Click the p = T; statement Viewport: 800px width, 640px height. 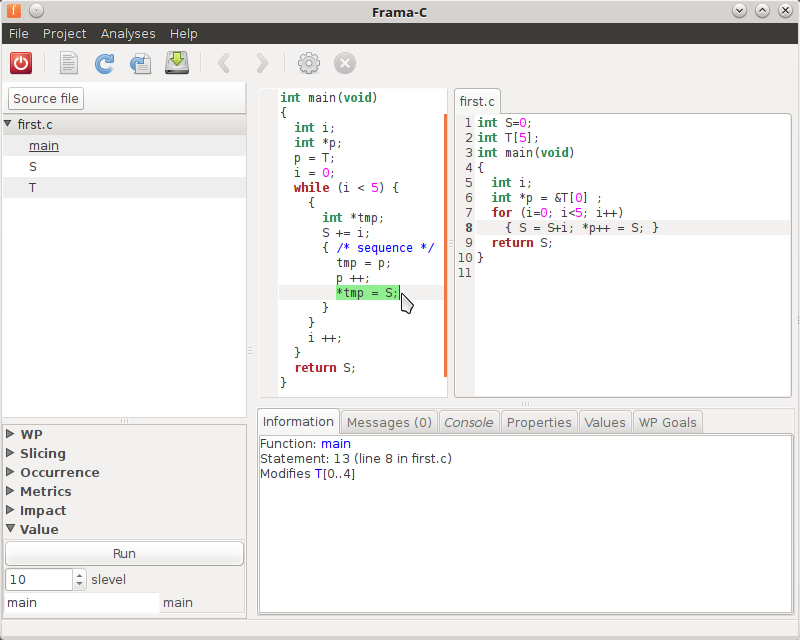point(314,158)
